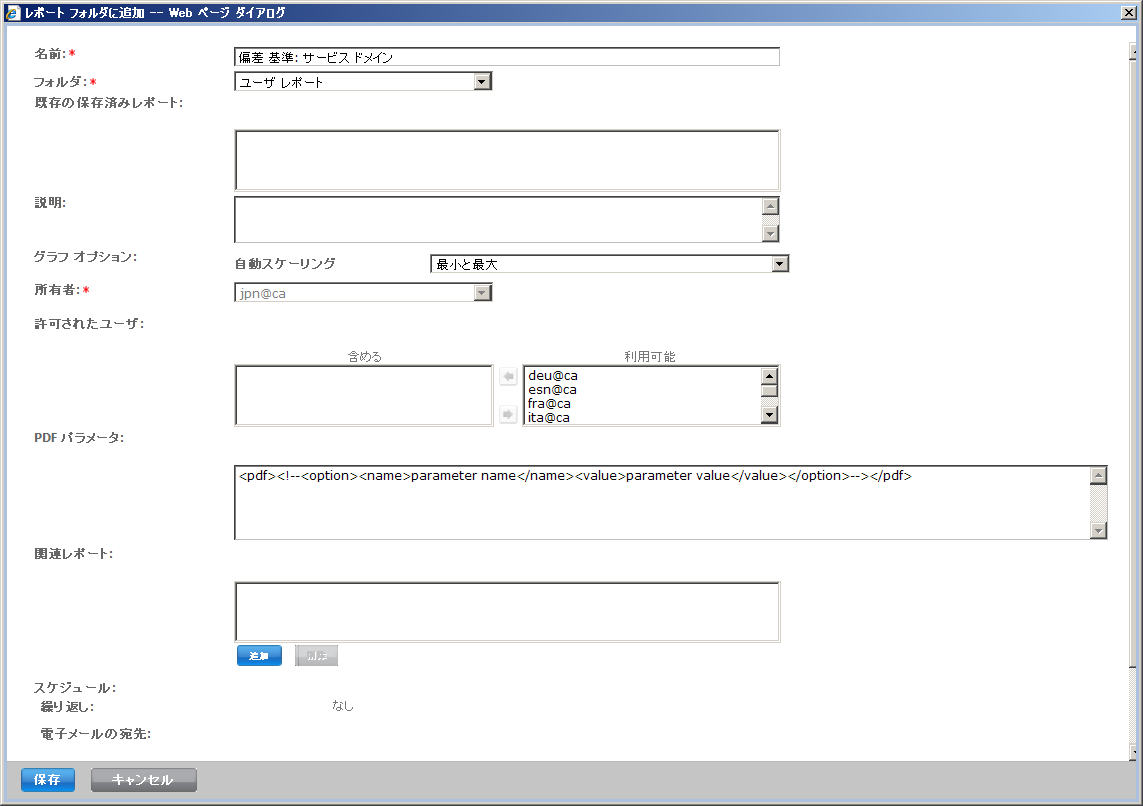Click the blue 追加 button under 関連レポート
The width and height of the screenshot is (1143, 806).
tap(259, 656)
